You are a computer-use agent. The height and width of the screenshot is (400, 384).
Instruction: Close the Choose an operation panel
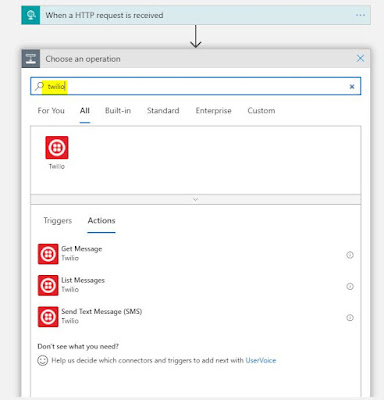coord(360,59)
